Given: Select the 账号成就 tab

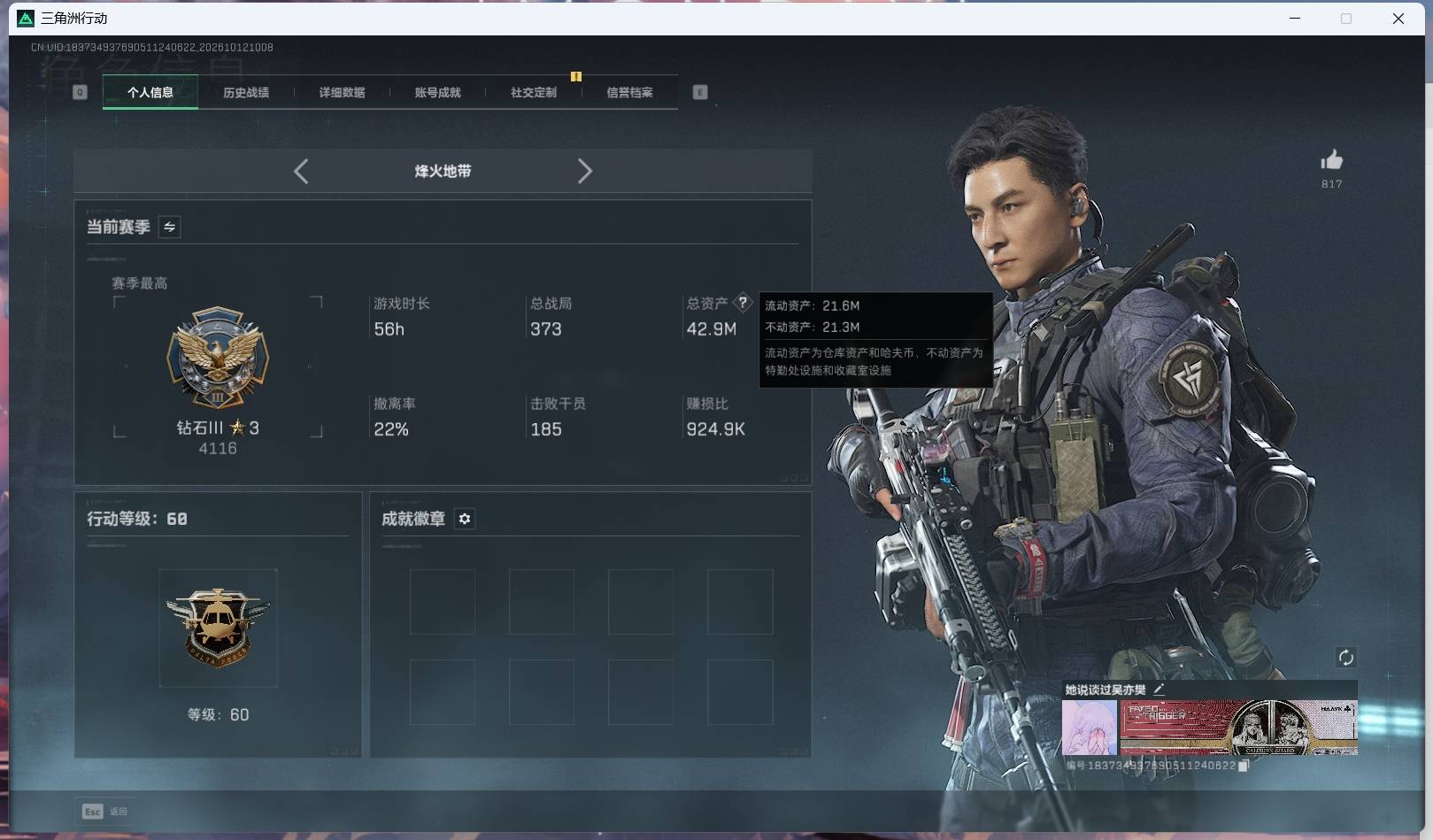Looking at the screenshot, I should pyautogui.click(x=437, y=92).
